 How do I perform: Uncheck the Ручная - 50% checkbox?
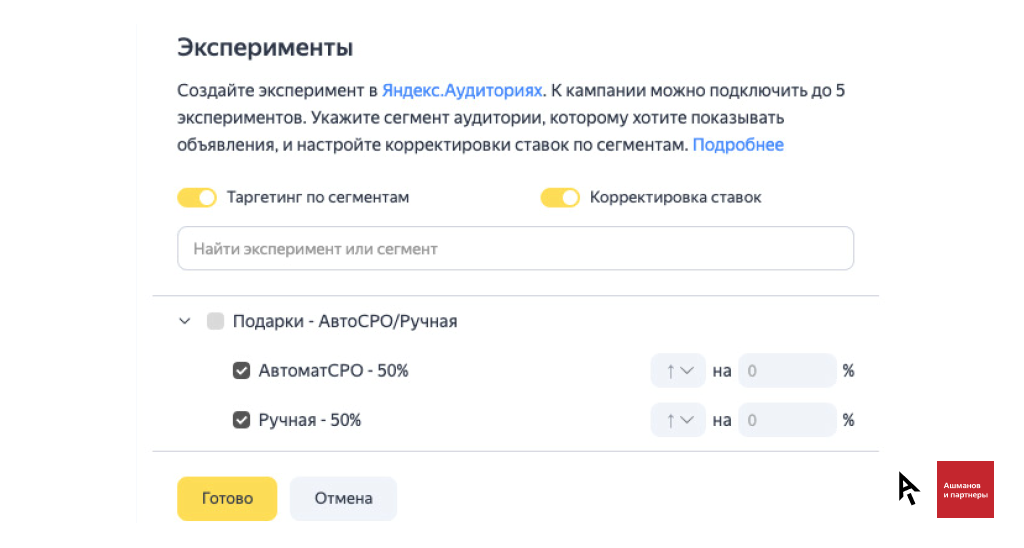coord(241,419)
